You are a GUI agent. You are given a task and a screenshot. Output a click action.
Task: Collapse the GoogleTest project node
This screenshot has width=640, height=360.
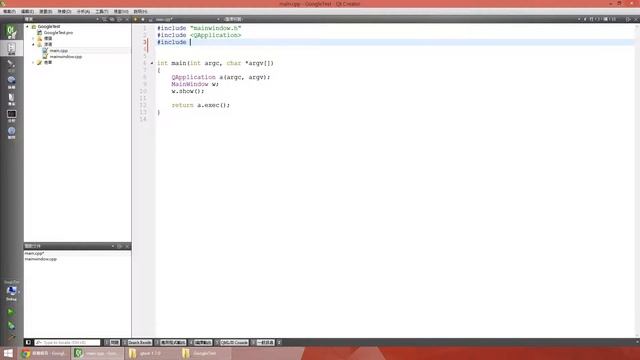coord(28,27)
